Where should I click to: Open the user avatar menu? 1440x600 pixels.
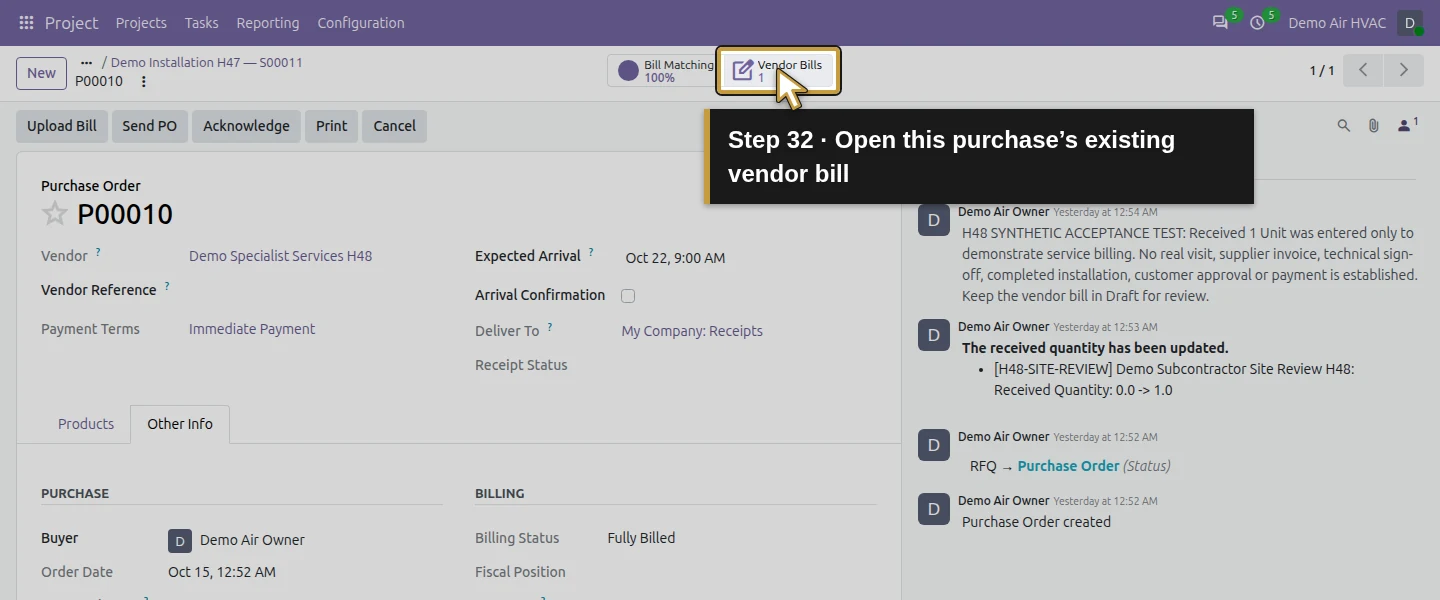click(1409, 22)
